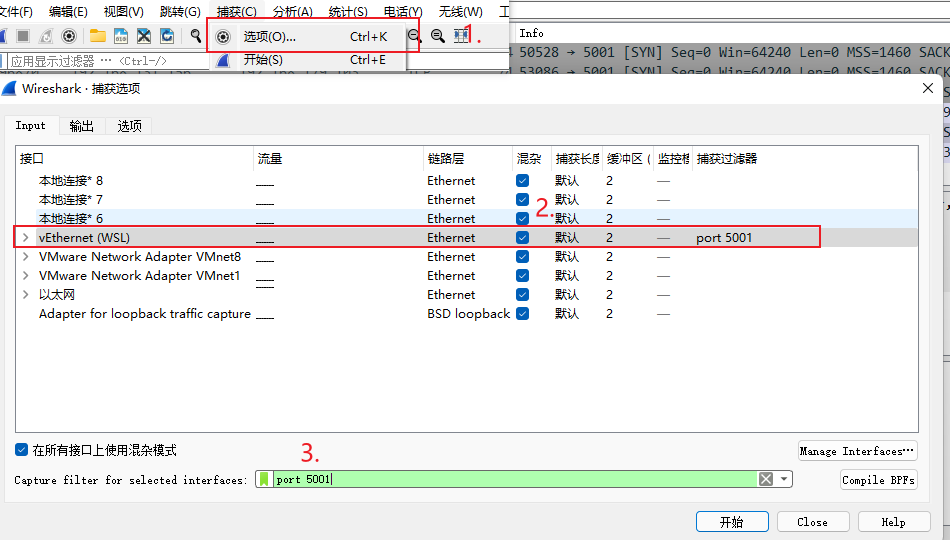Open the capture filter history dropdown arrow
This screenshot has width=950, height=540.
(x=784, y=479)
